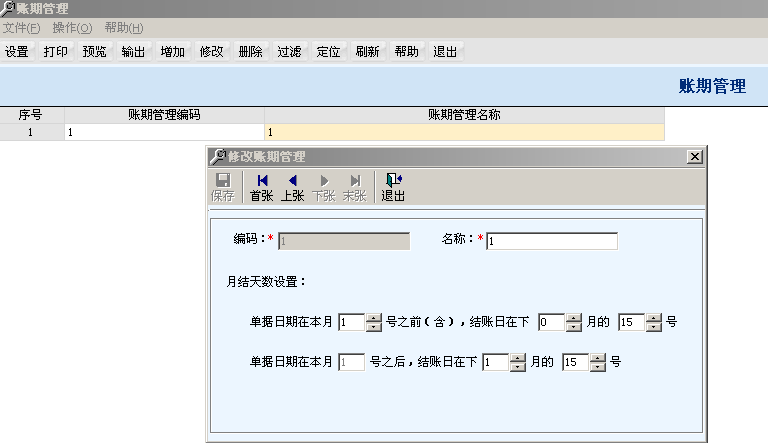Viewport: 768px width, 443px height.
Task: Select the 账期管理编码 cell with 1
Action: pyautogui.click(x=165, y=132)
